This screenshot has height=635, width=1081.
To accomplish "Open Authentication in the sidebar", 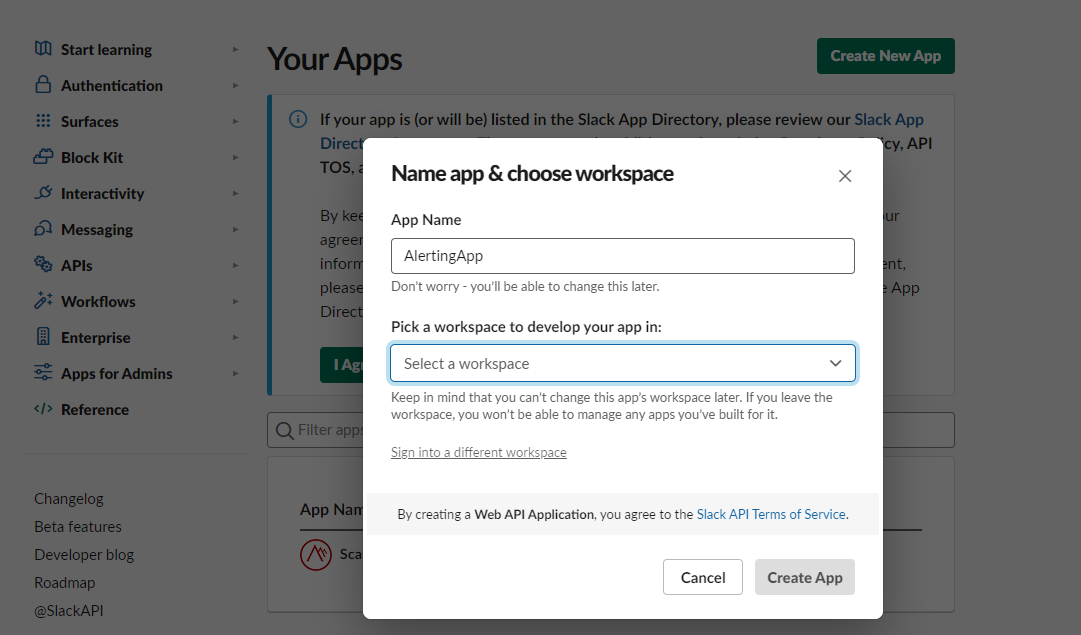I will point(112,85).
